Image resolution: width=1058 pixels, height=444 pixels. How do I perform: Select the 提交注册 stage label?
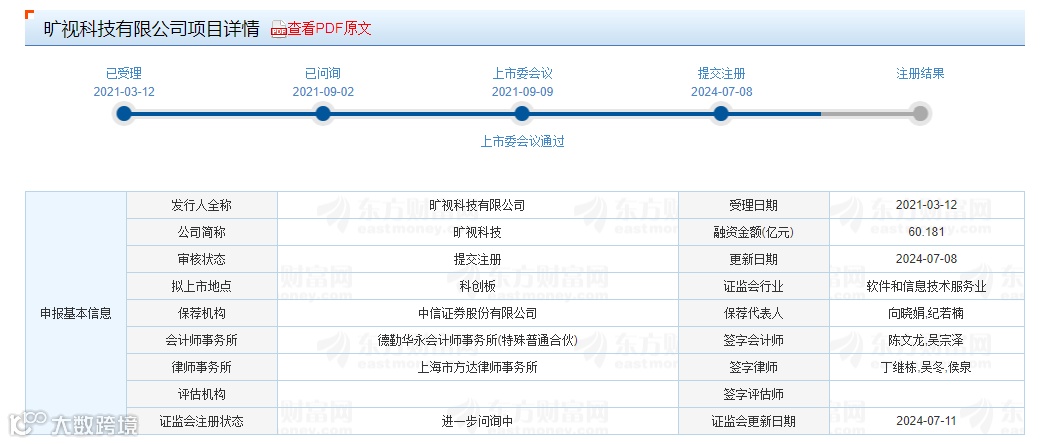(721, 74)
